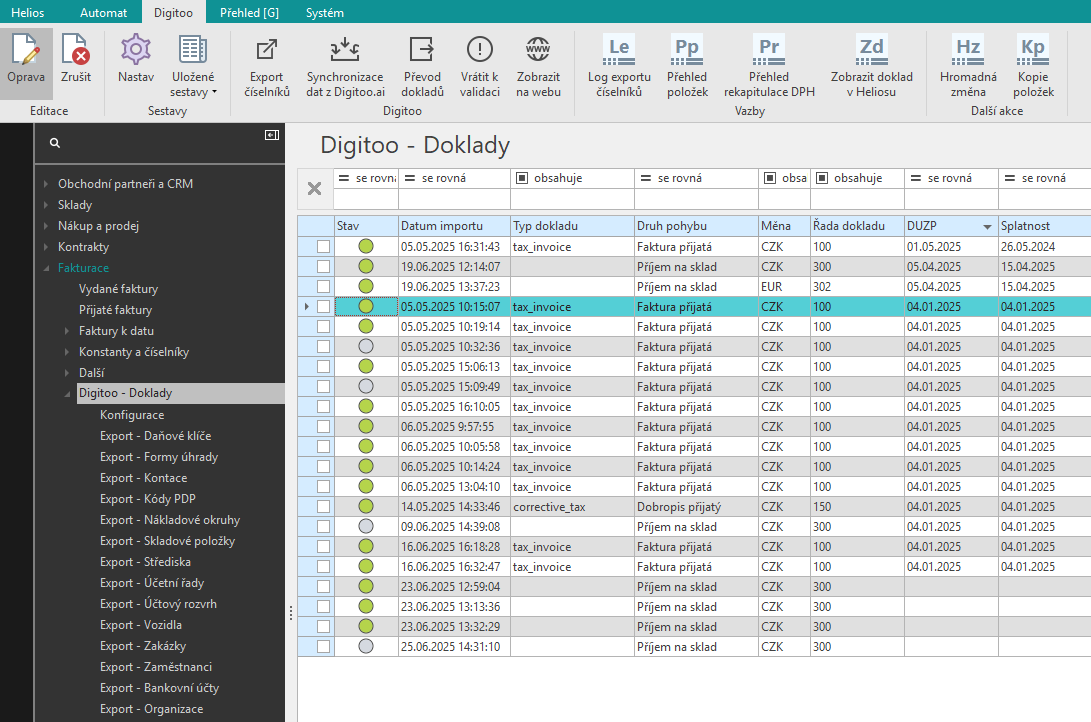Image resolution: width=1091 pixels, height=722 pixels.
Task: Open Export - Bankovní účty
Action: pos(159,688)
